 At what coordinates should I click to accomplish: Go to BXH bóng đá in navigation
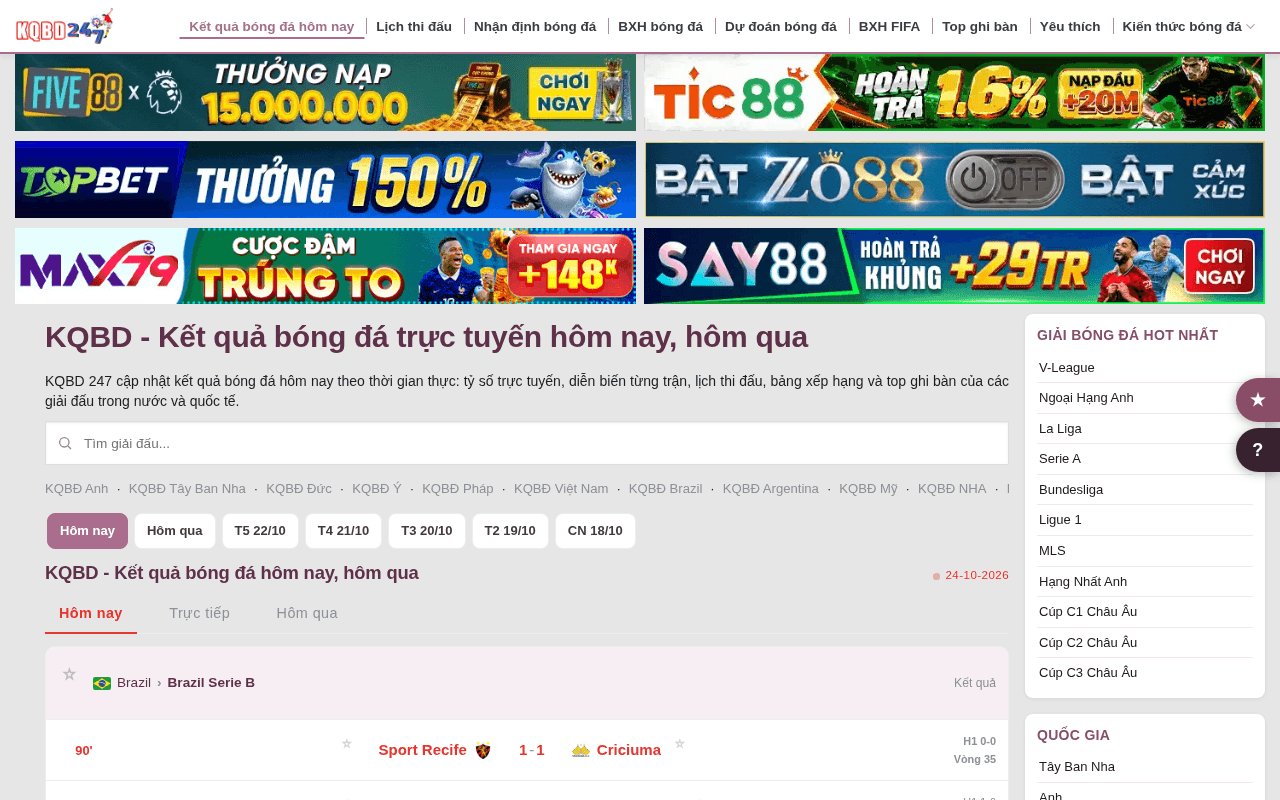[x=660, y=26]
